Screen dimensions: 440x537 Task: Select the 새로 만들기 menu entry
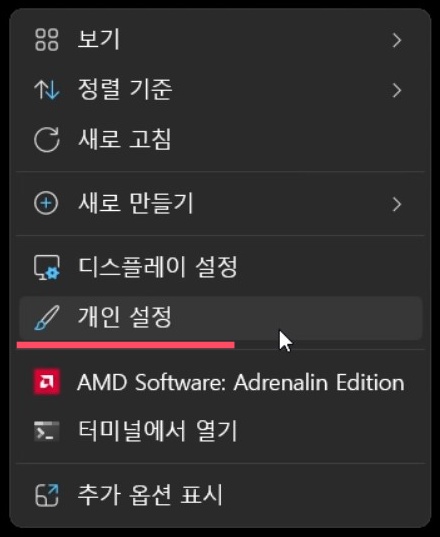tap(220, 203)
